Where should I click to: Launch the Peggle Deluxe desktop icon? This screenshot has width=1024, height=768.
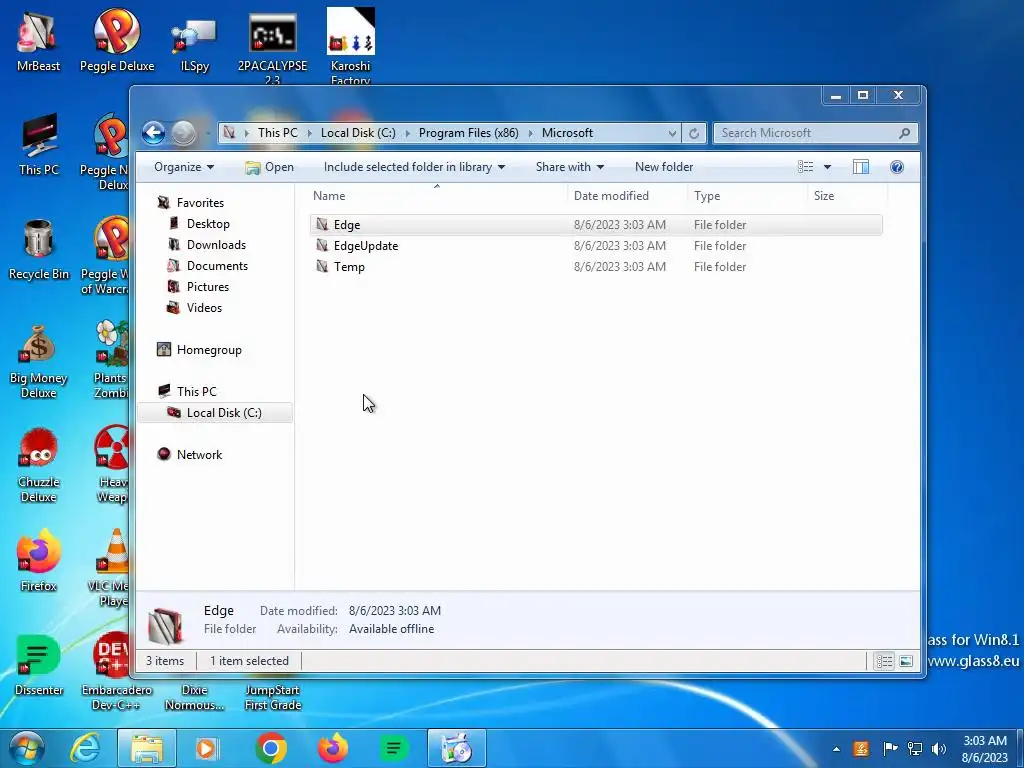[117, 40]
